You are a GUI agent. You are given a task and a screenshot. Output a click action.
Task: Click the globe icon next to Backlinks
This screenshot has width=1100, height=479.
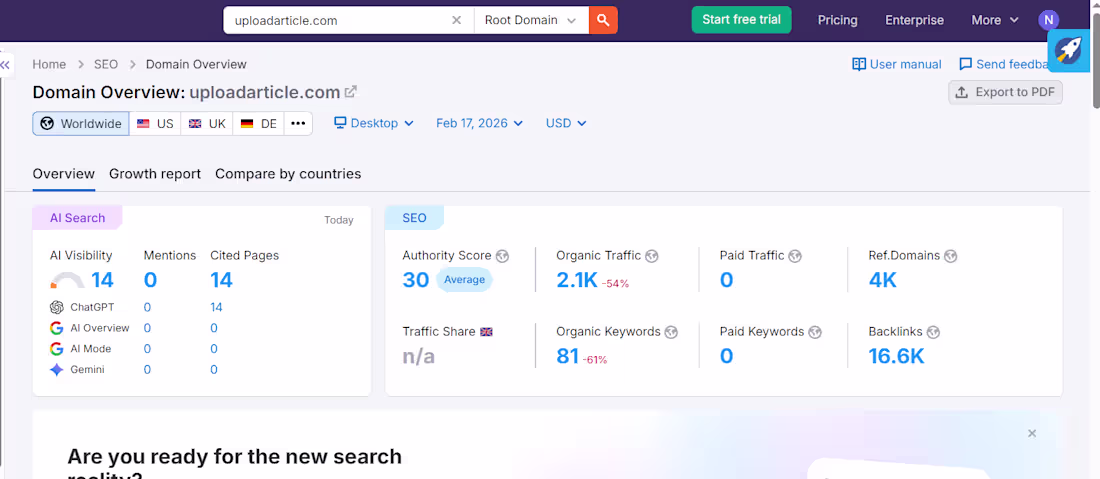(x=933, y=332)
